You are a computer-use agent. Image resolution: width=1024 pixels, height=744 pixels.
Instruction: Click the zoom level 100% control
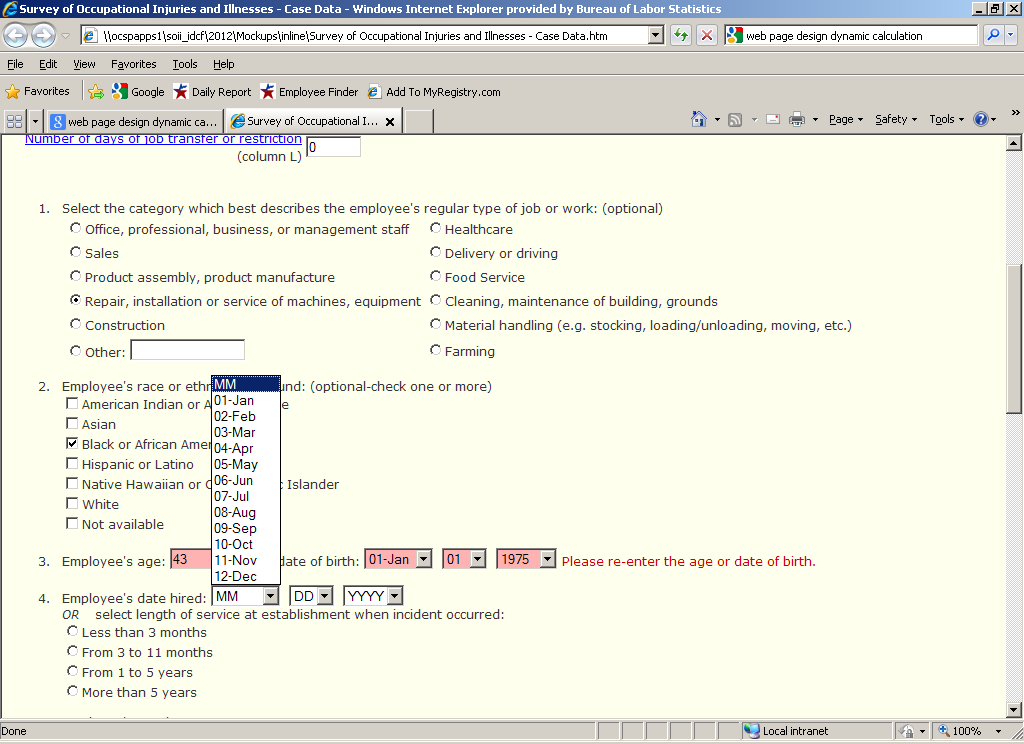[x=965, y=731]
